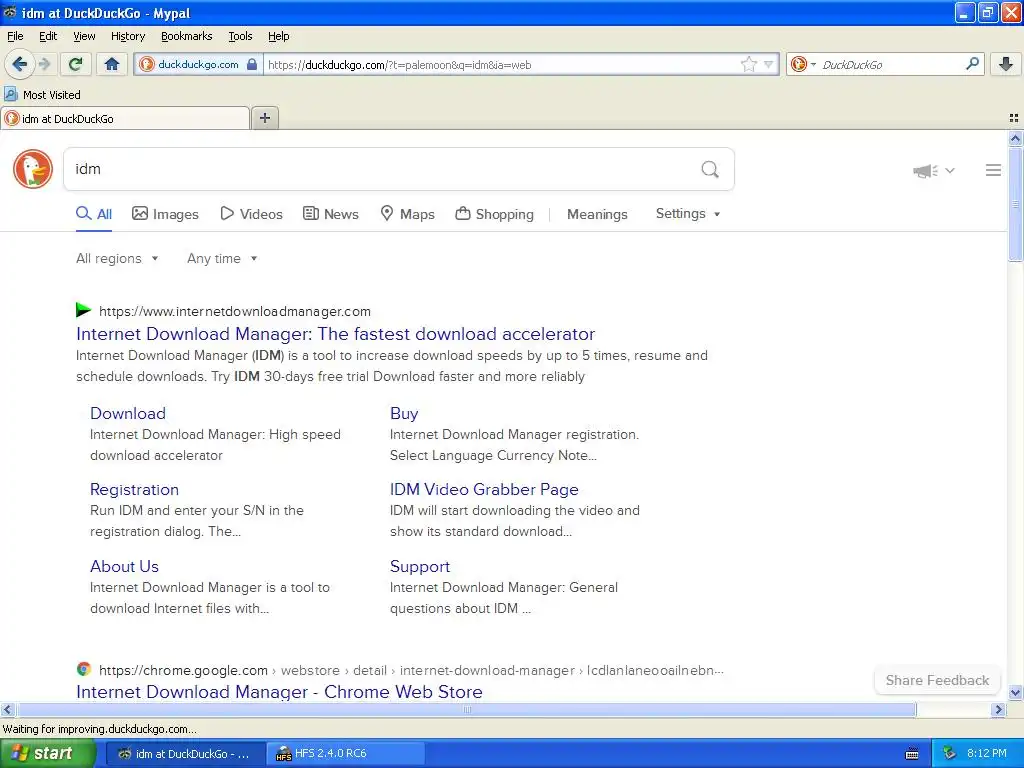Open the About Us sitelink
This screenshot has width=1024, height=768.
(x=124, y=566)
